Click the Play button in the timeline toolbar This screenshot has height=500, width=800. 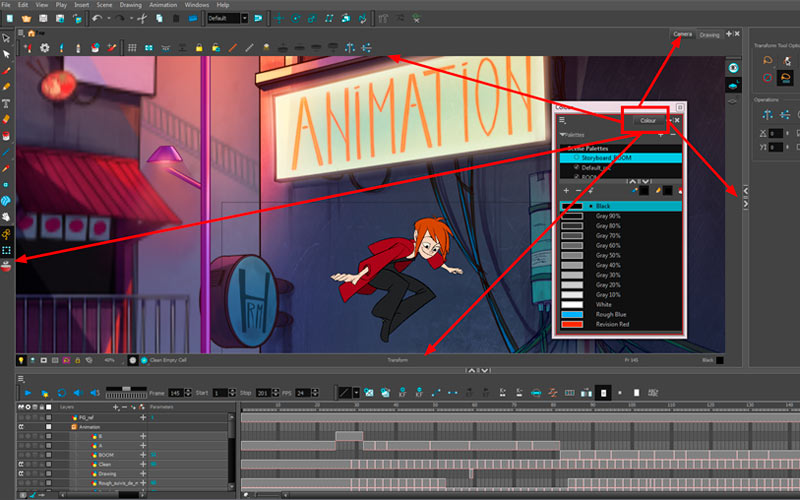[x=28, y=393]
